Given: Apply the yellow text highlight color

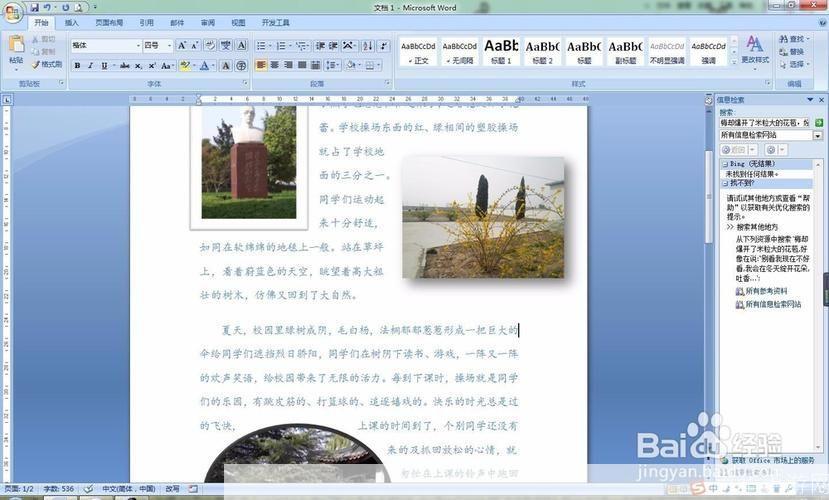Looking at the screenshot, I should [x=185, y=66].
